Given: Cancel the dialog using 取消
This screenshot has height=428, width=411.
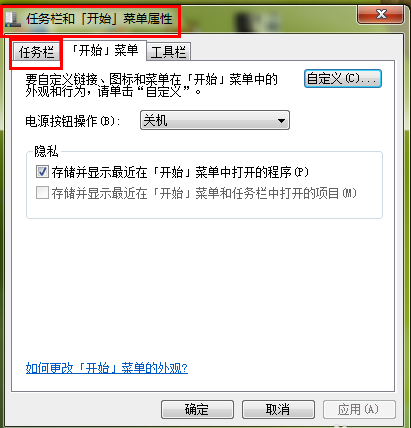Looking at the screenshot, I should pyautogui.click(x=278, y=409).
